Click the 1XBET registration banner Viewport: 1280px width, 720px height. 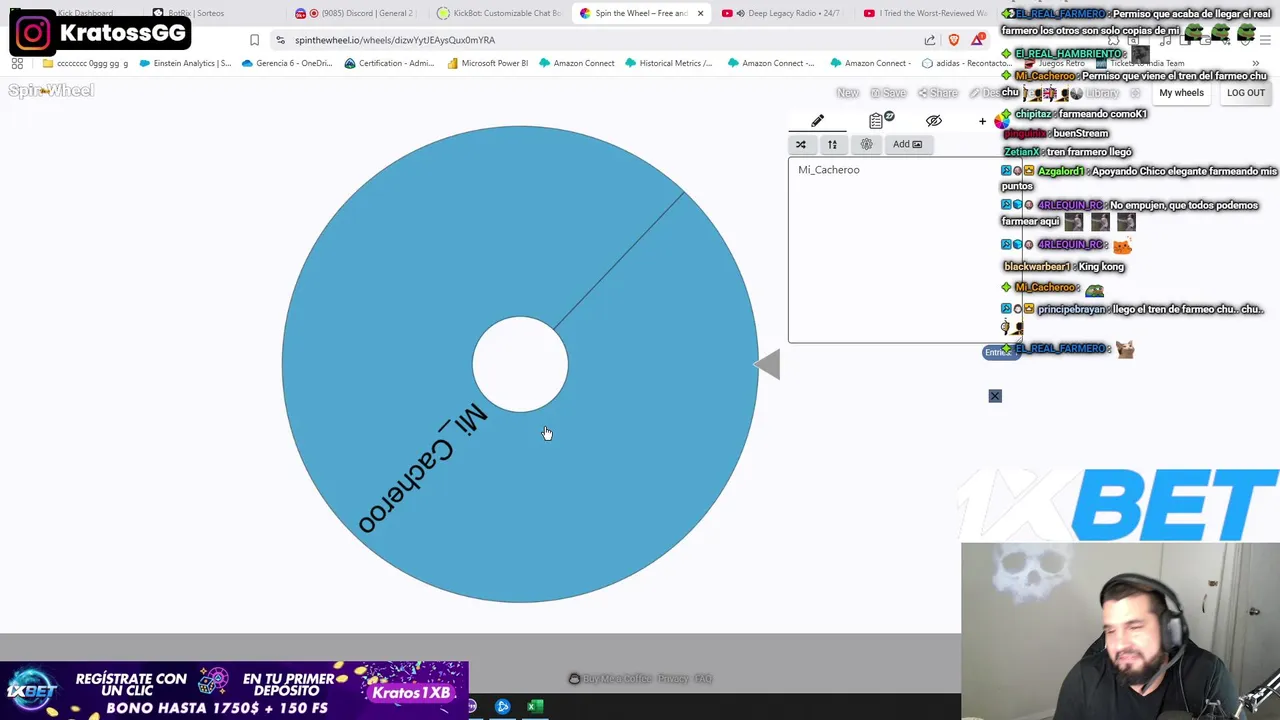click(234, 690)
